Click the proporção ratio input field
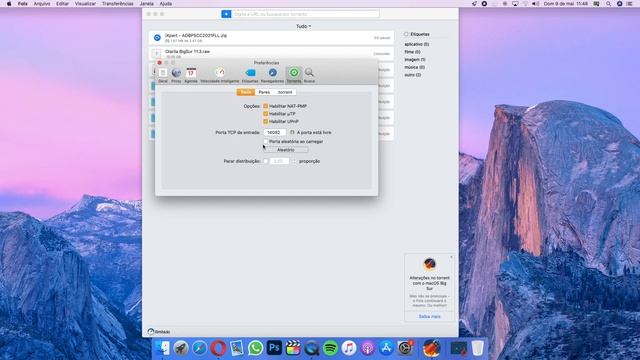Viewport: 640px width, 360px height. coord(279,161)
